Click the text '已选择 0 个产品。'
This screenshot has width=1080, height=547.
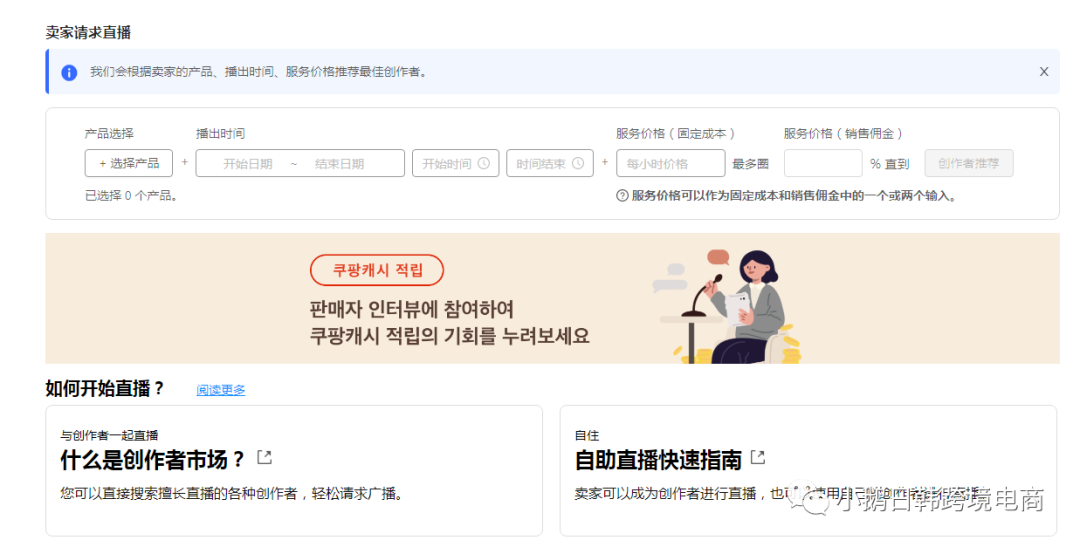131,196
